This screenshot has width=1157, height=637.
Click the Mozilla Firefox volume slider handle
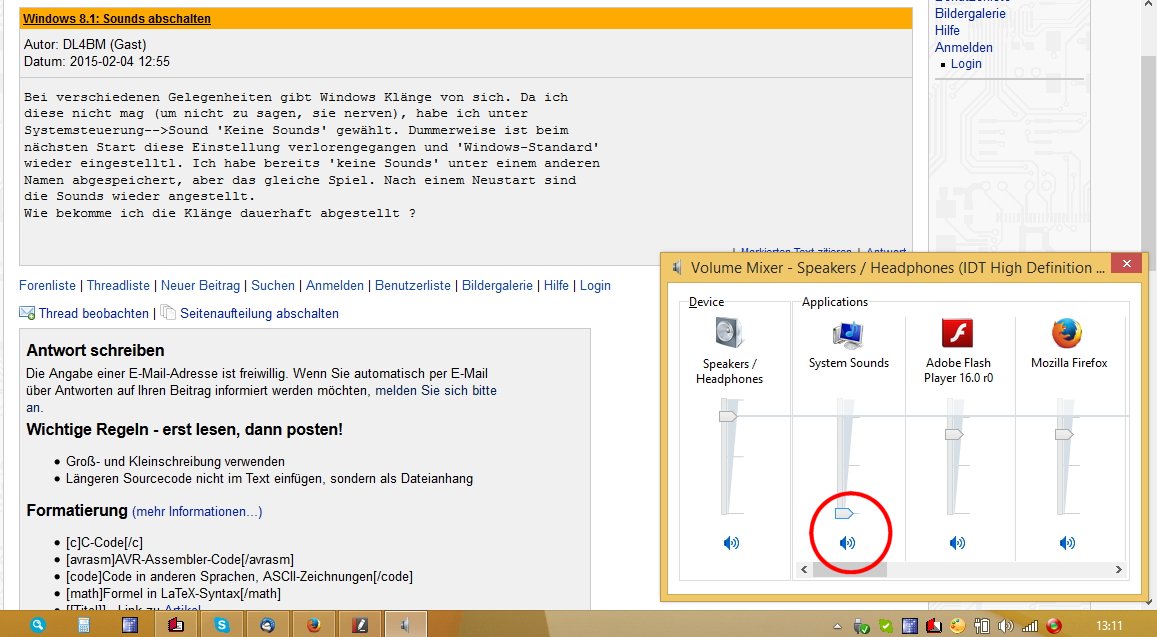coord(1063,435)
